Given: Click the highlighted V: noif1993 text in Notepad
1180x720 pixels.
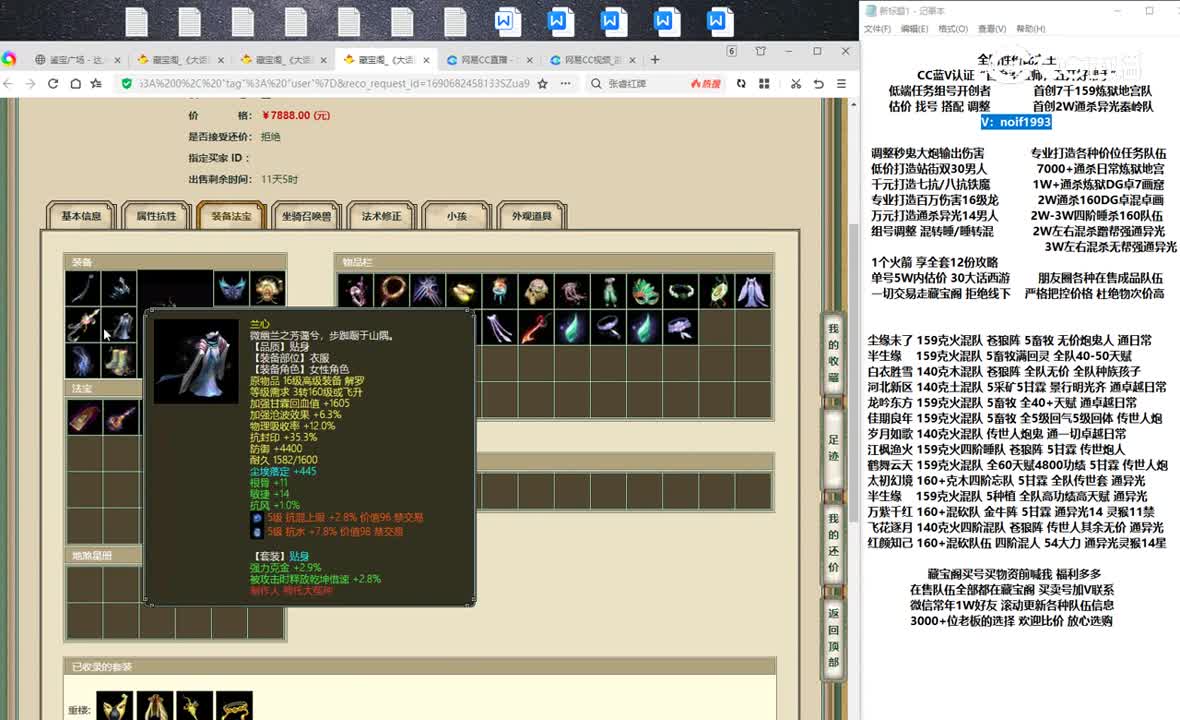Looking at the screenshot, I should (x=1016, y=122).
